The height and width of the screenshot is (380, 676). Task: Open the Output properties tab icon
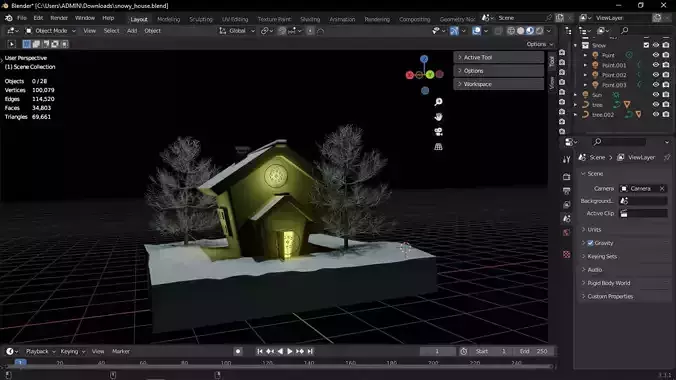(x=566, y=191)
